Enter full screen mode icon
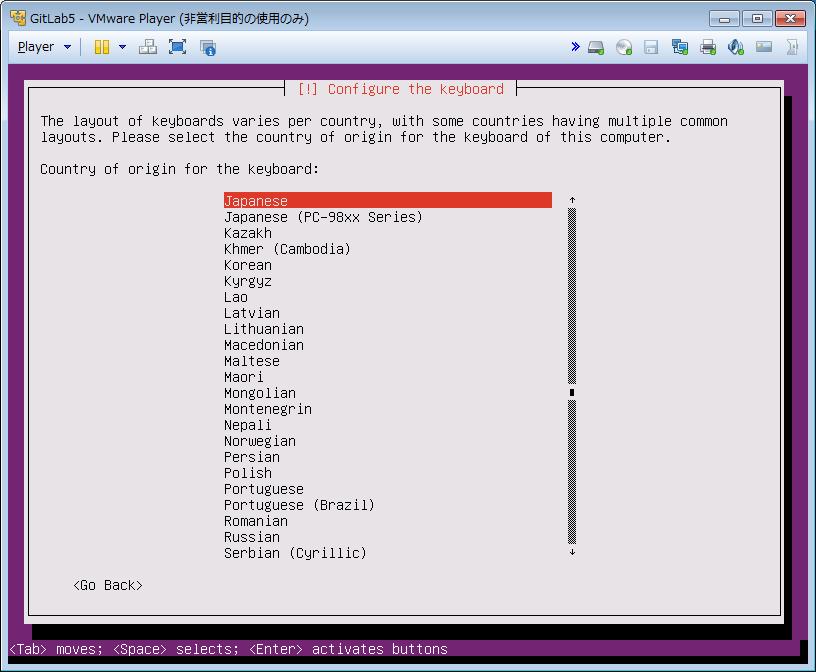816x672 pixels. [177, 47]
